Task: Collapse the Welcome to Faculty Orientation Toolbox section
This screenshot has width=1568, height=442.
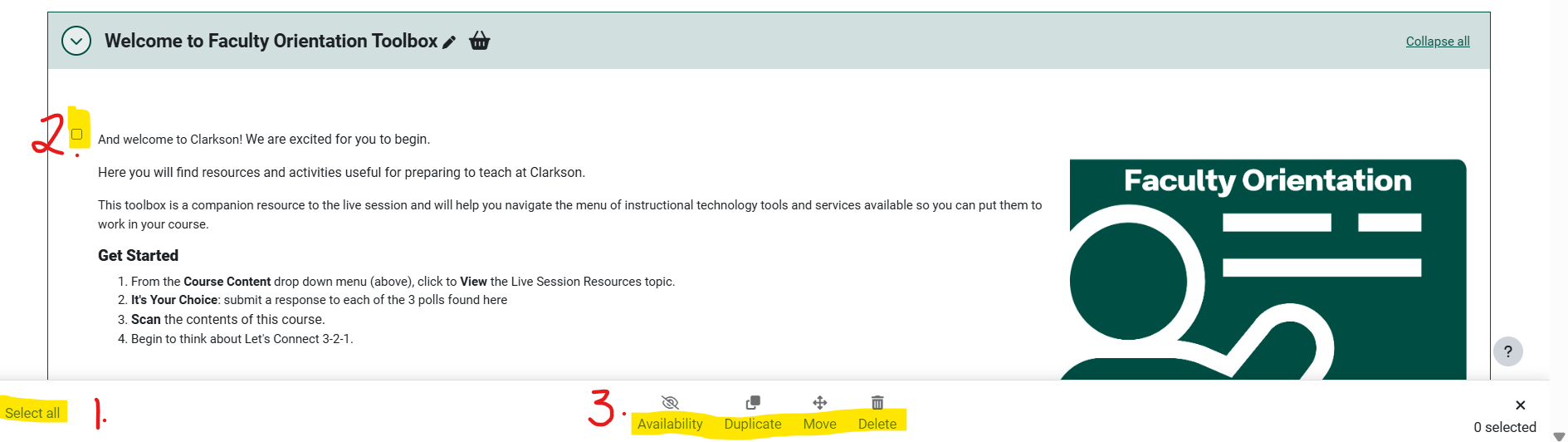Action: (x=76, y=41)
